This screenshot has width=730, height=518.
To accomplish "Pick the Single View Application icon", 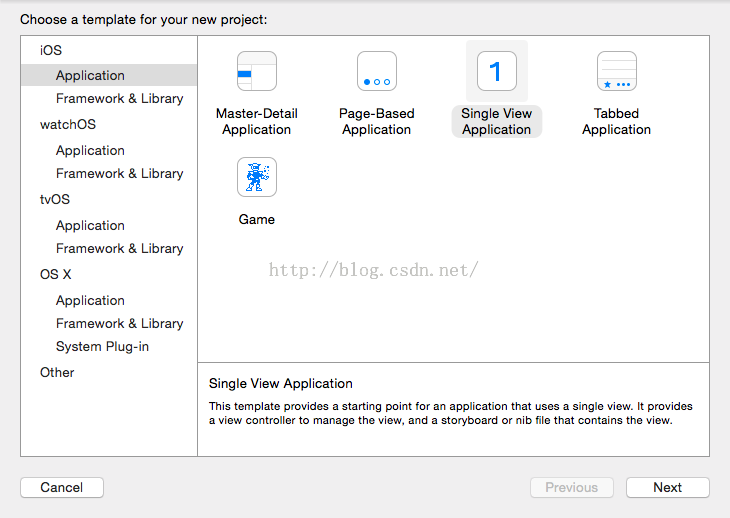I will pos(497,71).
